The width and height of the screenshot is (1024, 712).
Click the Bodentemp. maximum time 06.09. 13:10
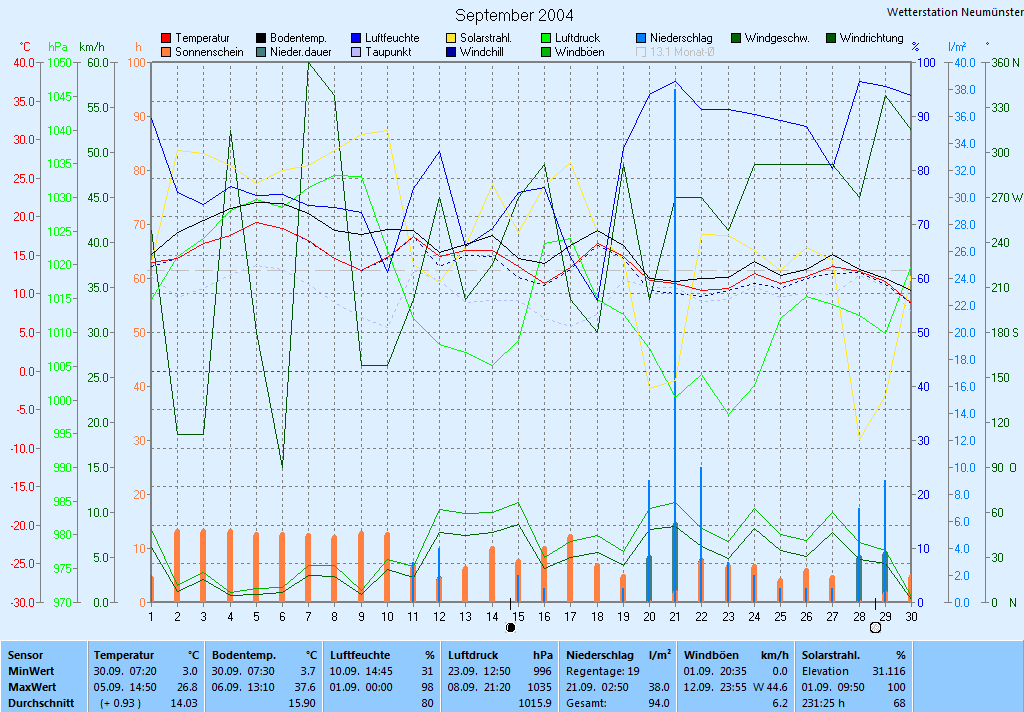pyautogui.click(x=243, y=687)
